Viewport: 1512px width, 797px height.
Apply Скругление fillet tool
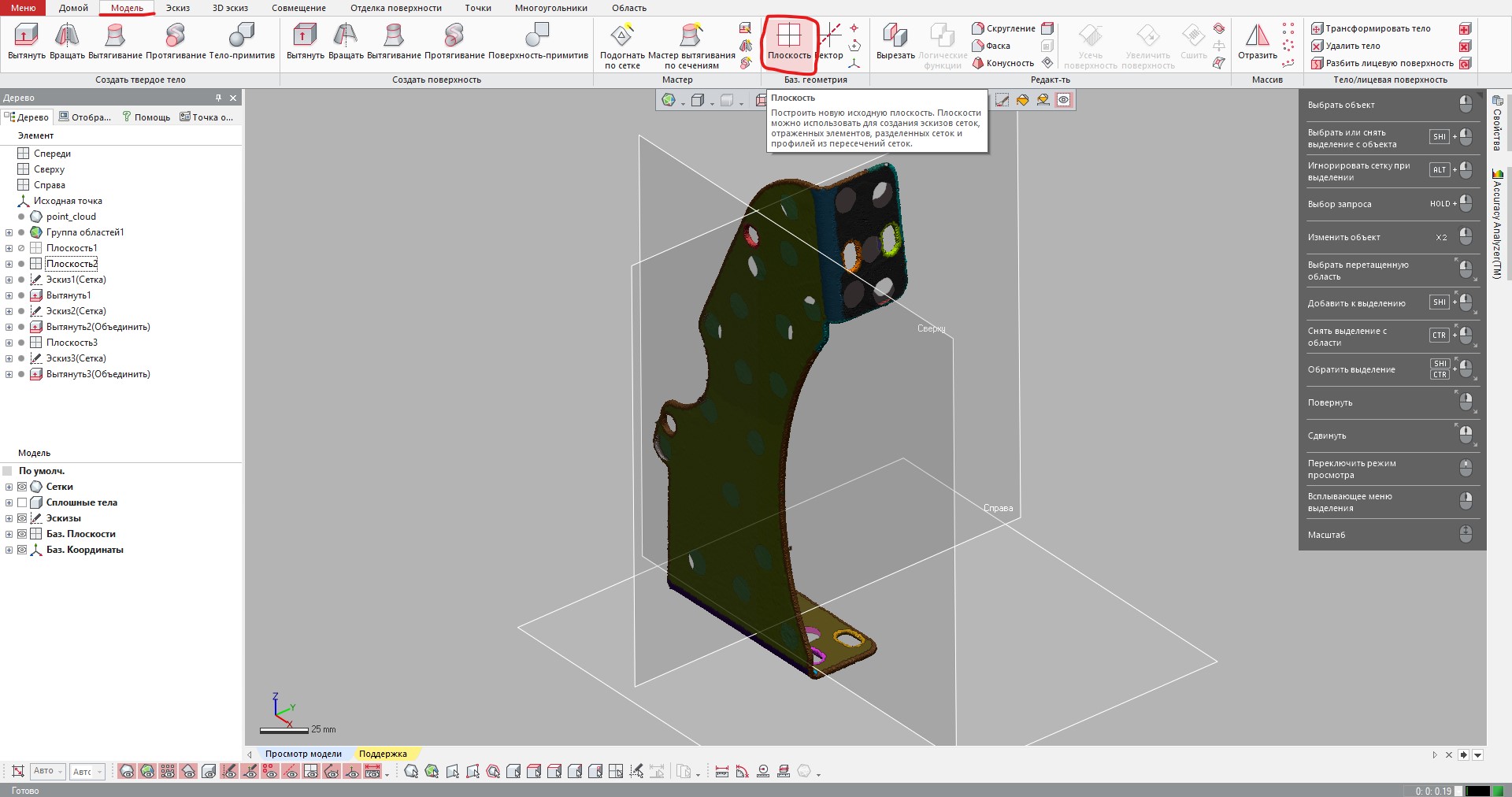point(1004,28)
